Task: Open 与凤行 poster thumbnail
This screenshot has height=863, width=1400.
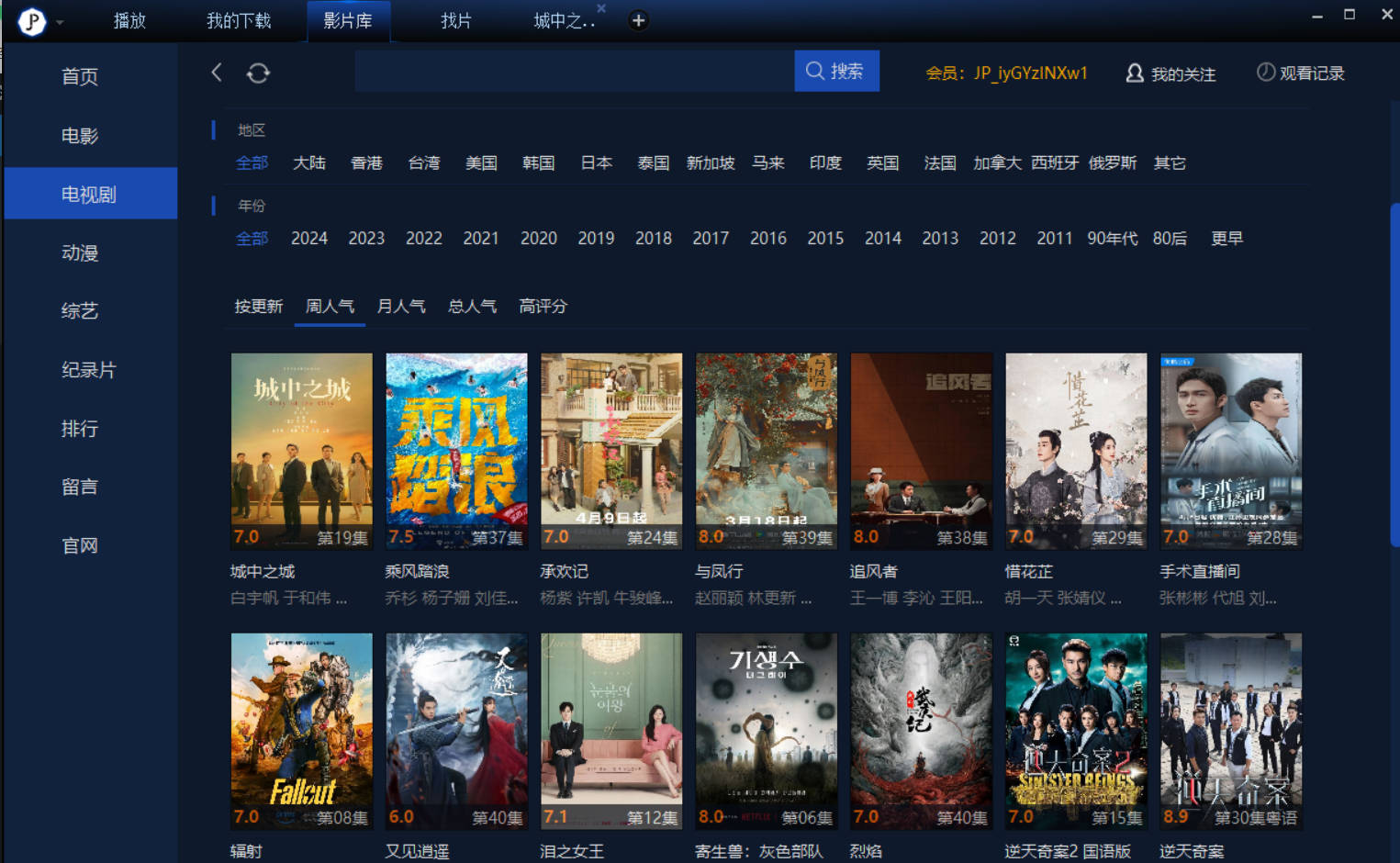Action: tap(767, 451)
